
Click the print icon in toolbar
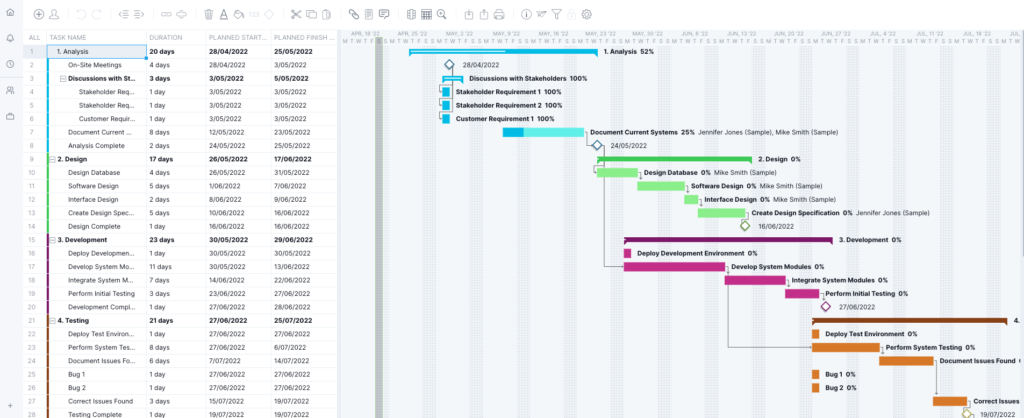tap(500, 15)
